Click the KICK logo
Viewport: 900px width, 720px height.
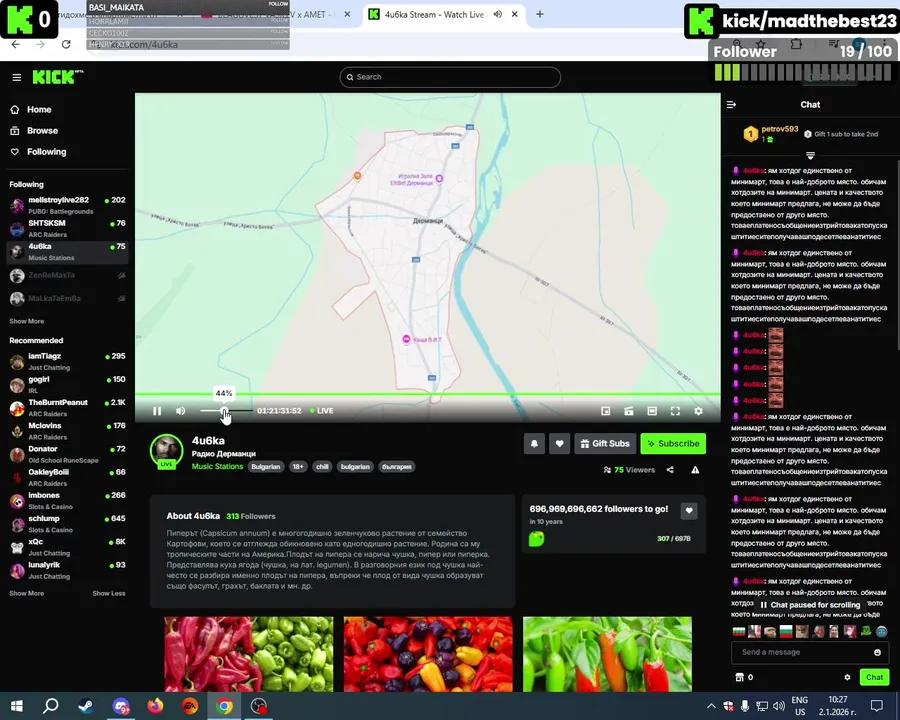(56, 77)
